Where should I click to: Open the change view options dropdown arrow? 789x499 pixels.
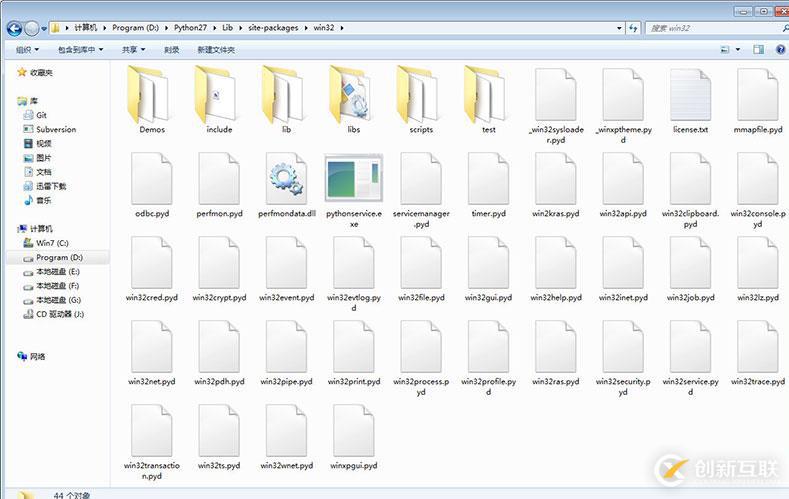tap(738, 49)
